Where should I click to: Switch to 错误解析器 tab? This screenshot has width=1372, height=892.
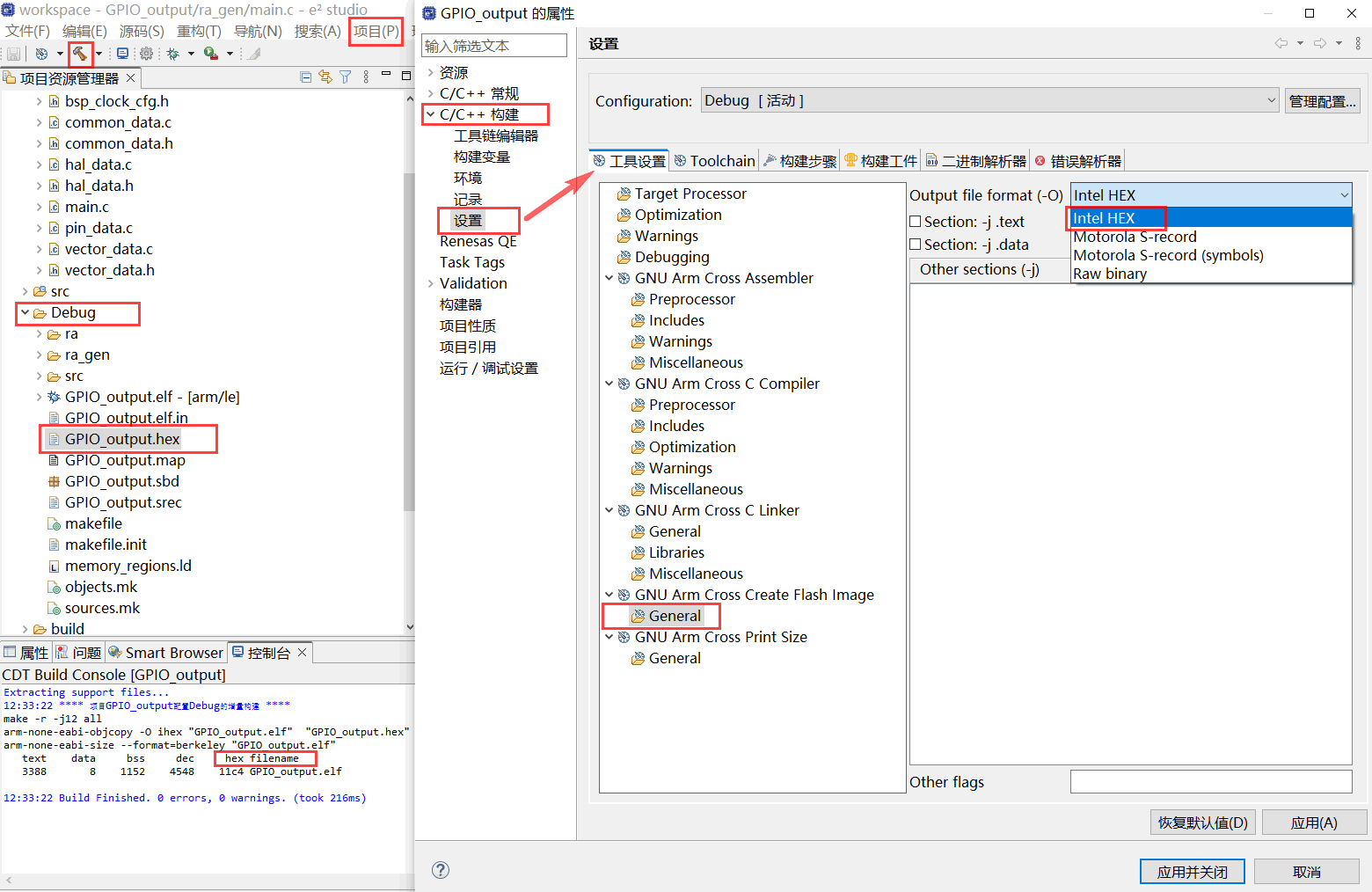coord(1077,161)
